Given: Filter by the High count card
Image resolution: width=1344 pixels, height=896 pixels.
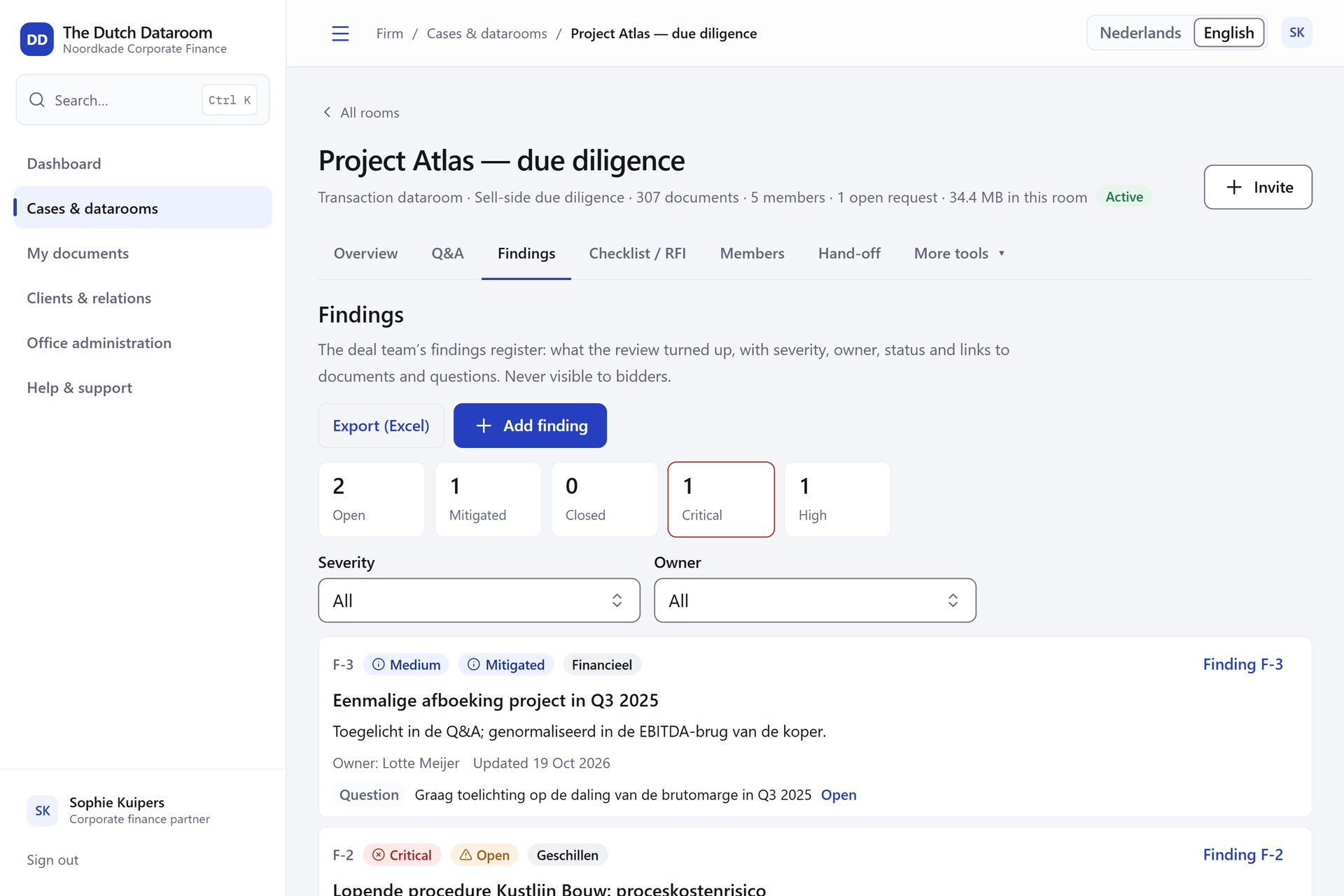Looking at the screenshot, I should coord(838,500).
